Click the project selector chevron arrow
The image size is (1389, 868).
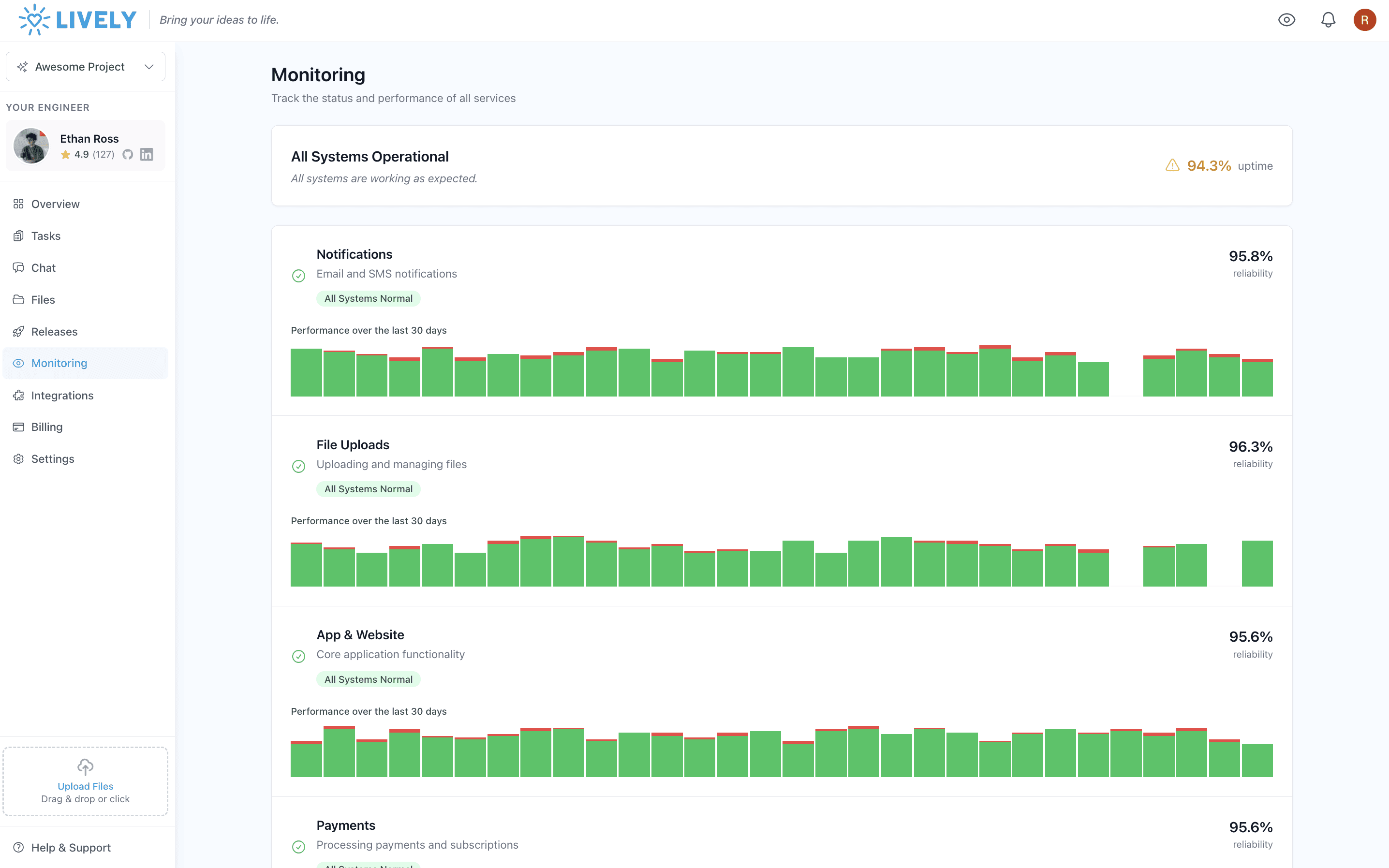[x=149, y=67]
